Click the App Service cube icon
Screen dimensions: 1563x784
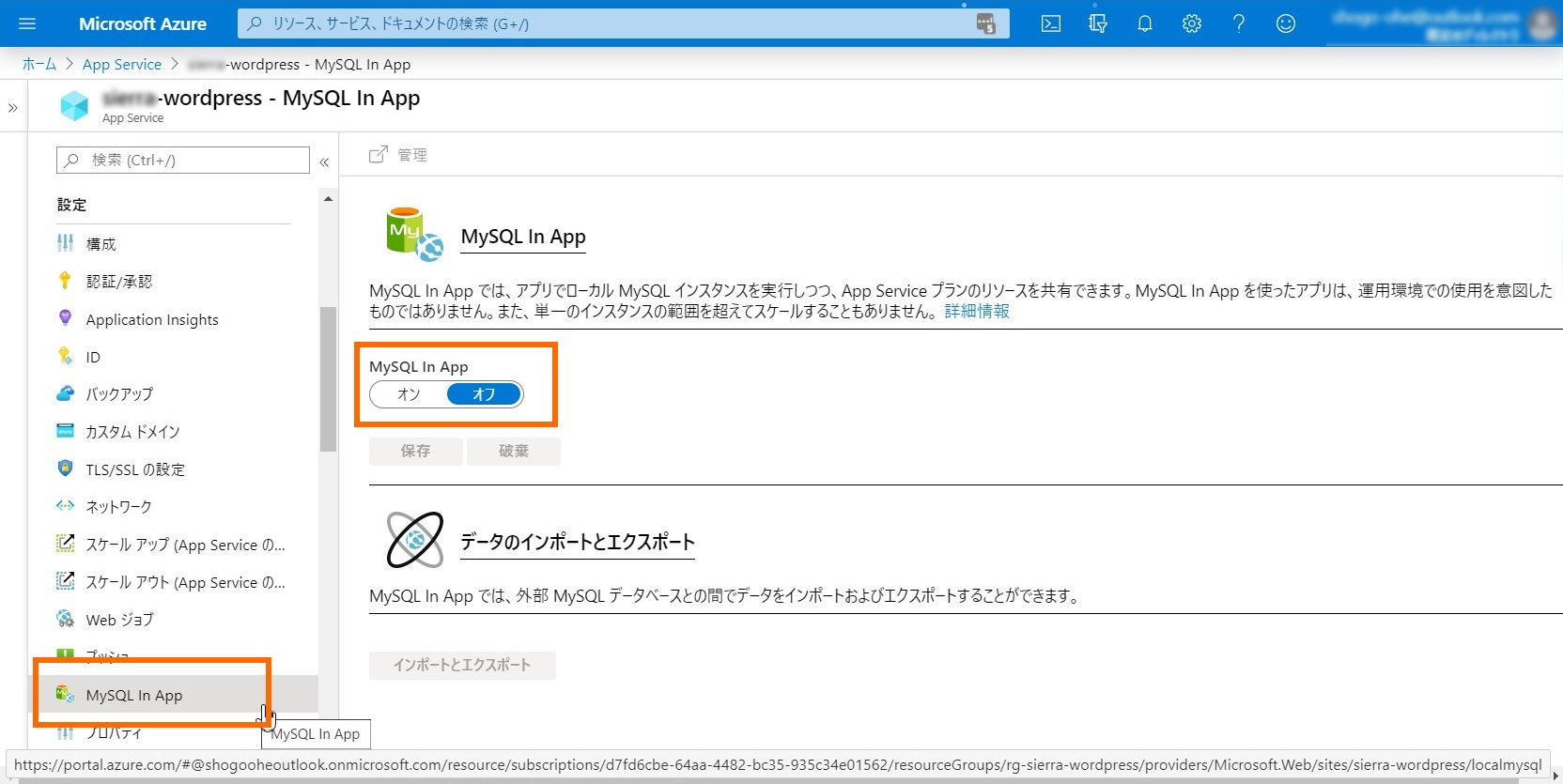coord(73,106)
